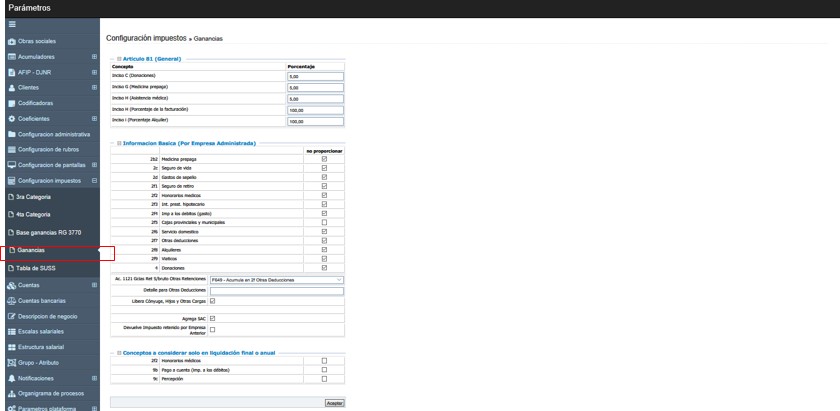
Task: Check the Cajas provinciales y municipales checkbox
Action: coord(324,222)
